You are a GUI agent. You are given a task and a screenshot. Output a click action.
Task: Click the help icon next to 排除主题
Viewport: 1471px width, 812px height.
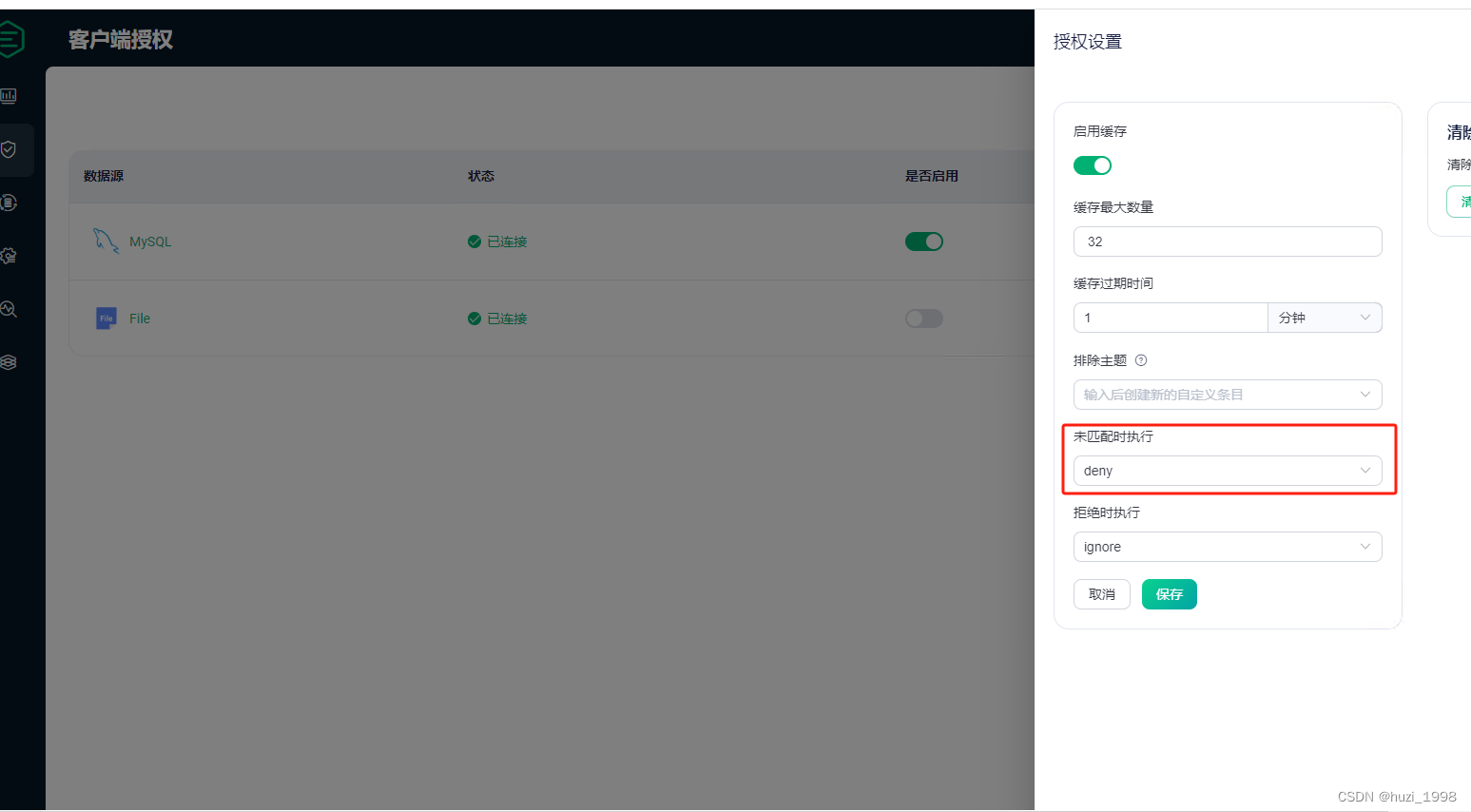tap(1141, 360)
